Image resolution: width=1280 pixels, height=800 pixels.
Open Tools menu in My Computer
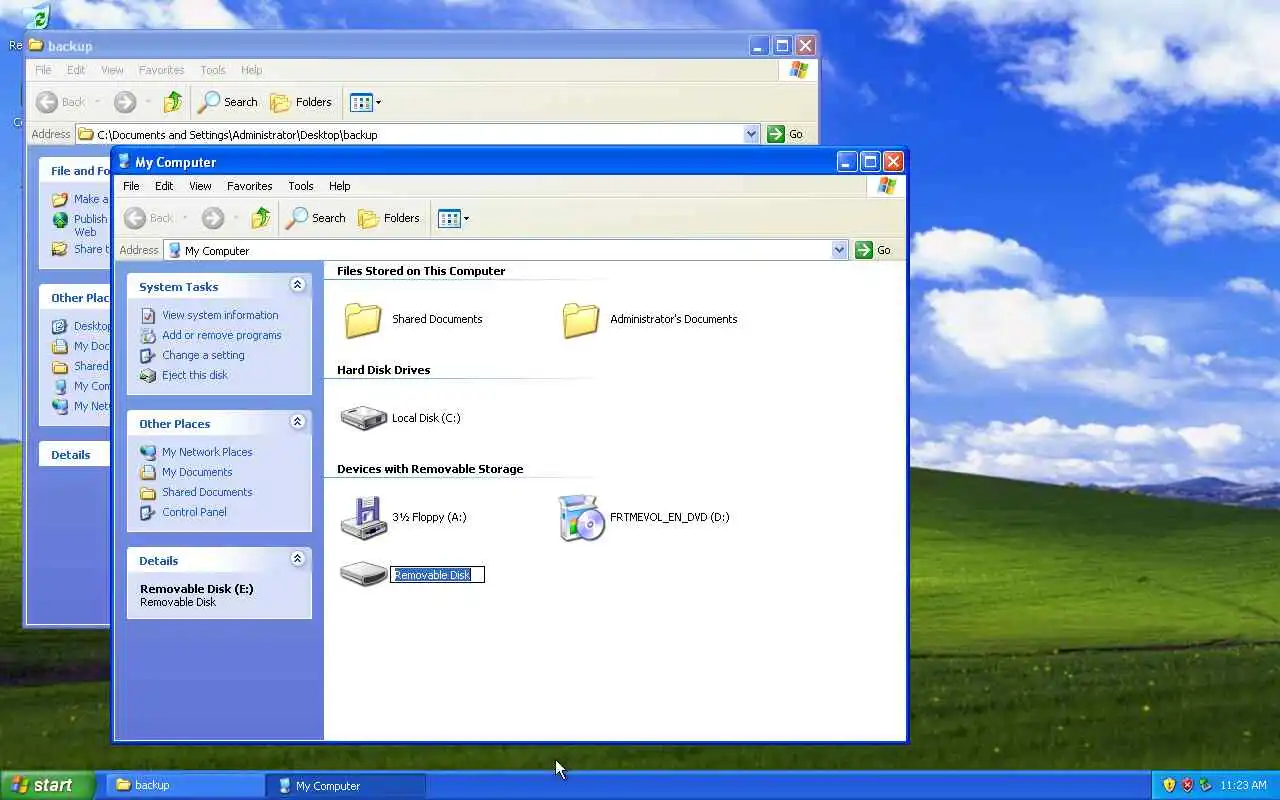click(x=301, y=186)
